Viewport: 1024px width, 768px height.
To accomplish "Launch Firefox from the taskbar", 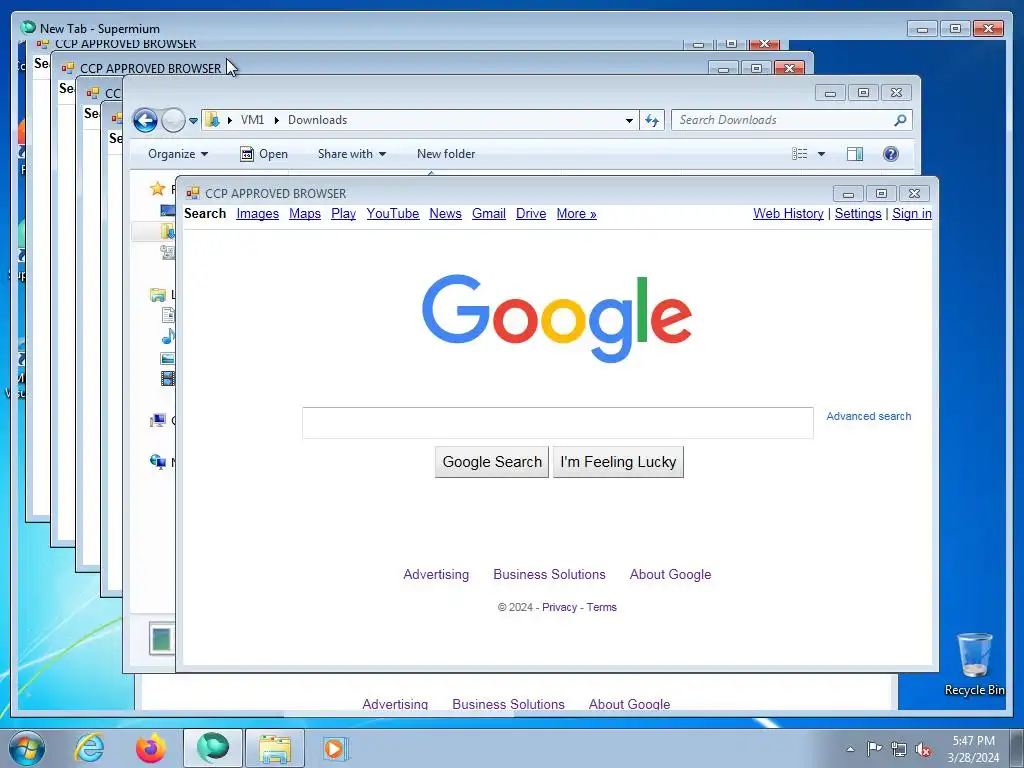I will tap(151, 748).
